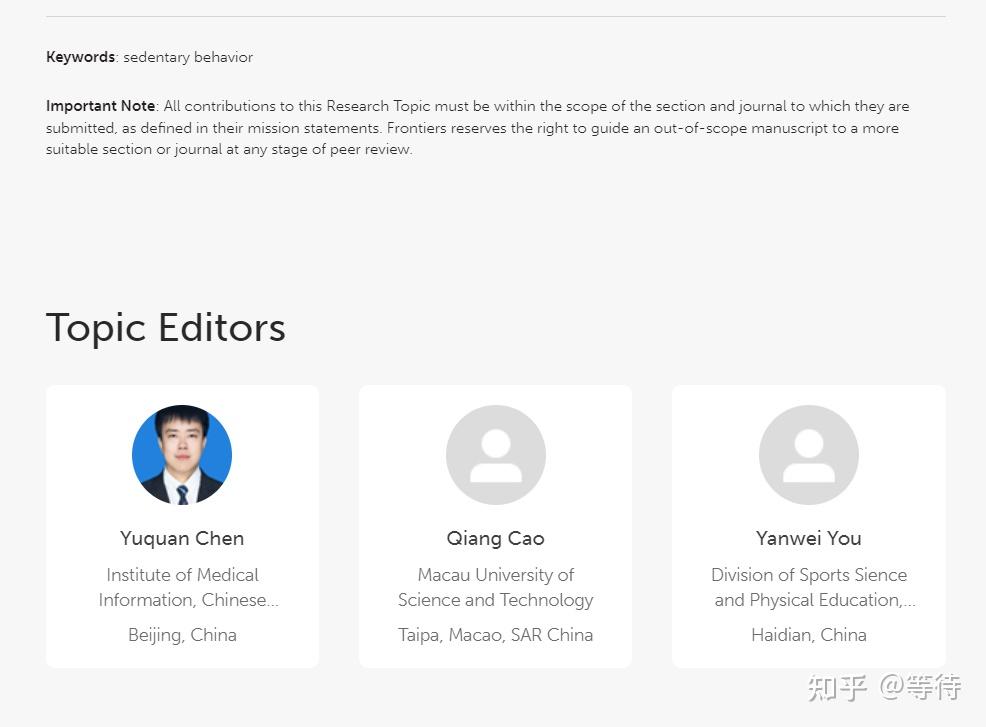The width and height of the screenshot is (986, 727).
Task: Click the Macau University of Science and Technology affiliation
Action: pos(495,587)
